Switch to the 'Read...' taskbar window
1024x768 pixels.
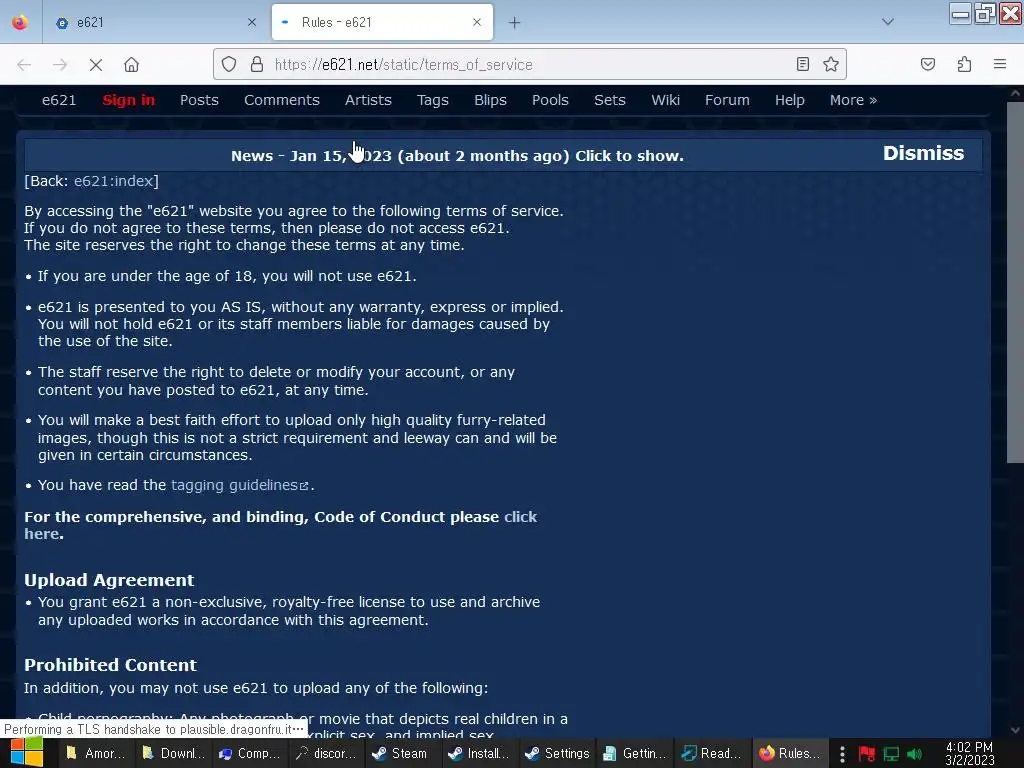click(711, 754)
